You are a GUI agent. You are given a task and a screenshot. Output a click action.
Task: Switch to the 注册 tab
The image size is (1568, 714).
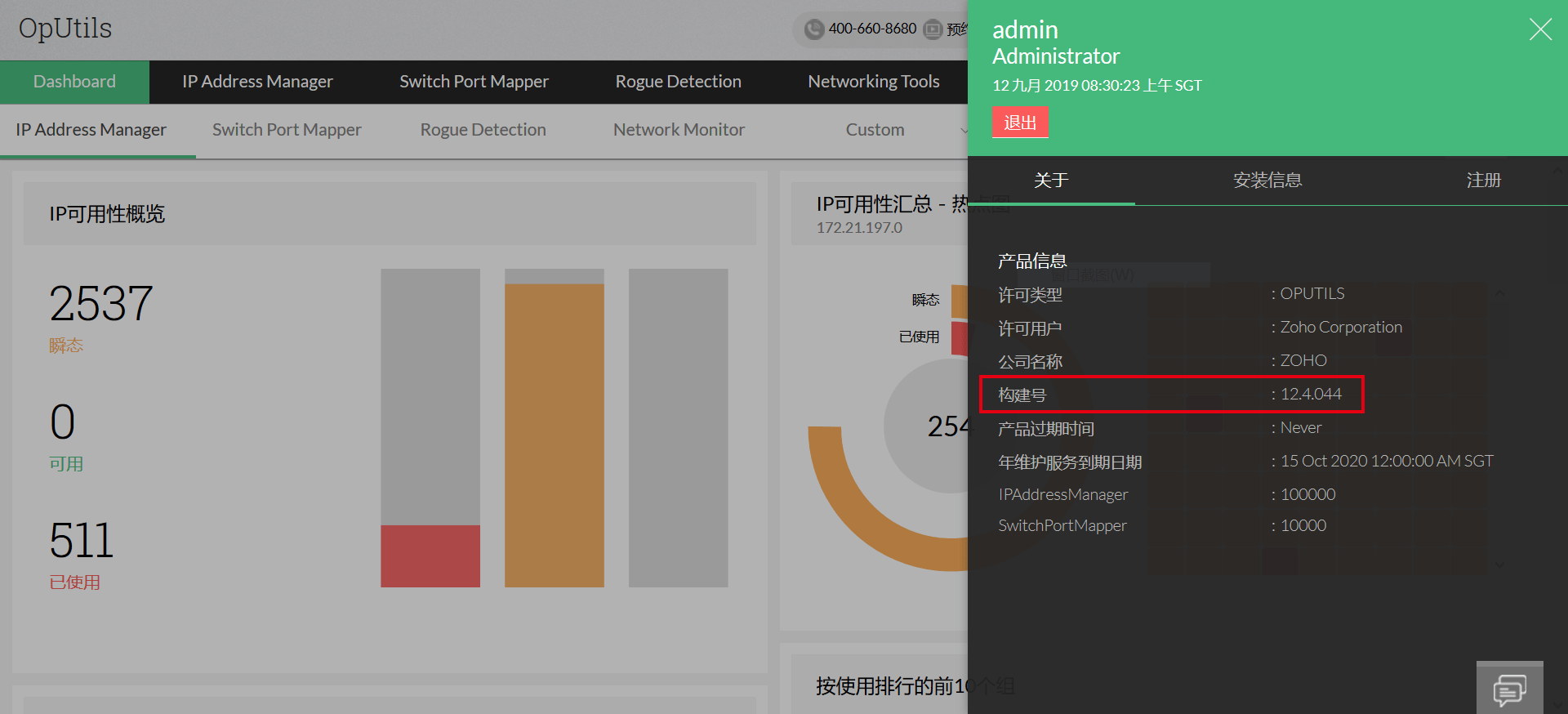[1484, 181]
